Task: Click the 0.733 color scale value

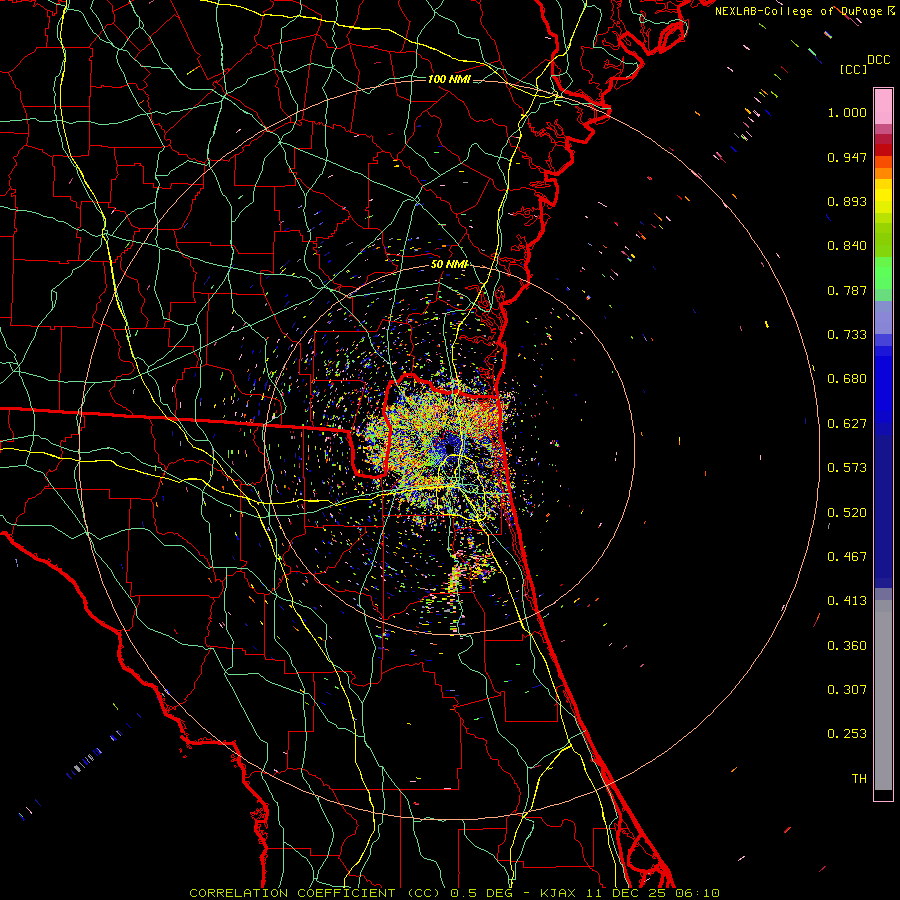Action: point(847,335)
